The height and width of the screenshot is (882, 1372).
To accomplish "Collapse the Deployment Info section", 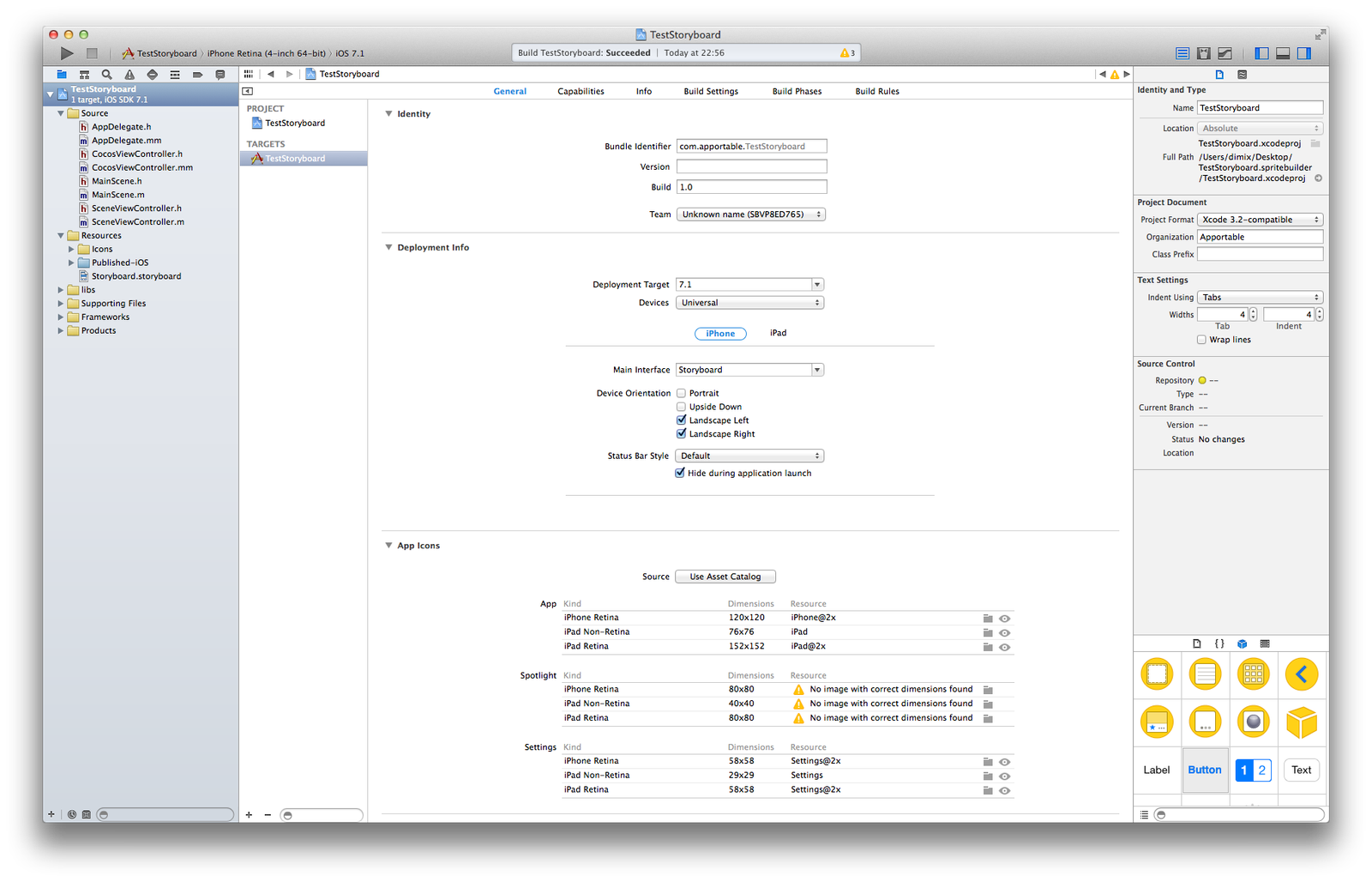I will coord(388,247).
